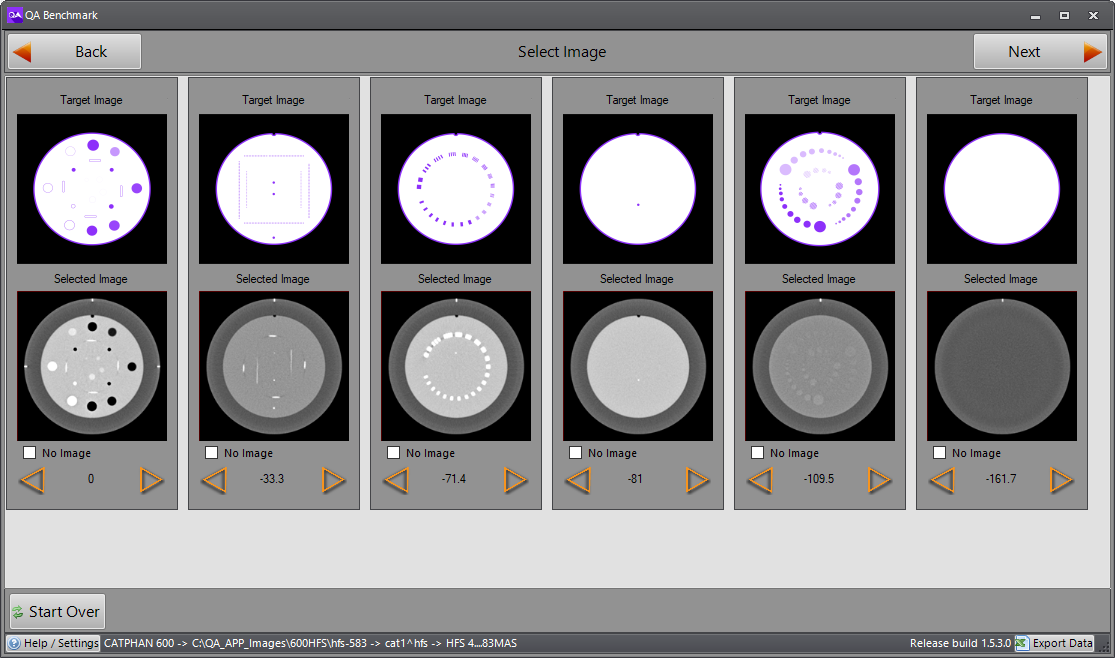Click the target image with spiral dot pattern

point(820,189)
